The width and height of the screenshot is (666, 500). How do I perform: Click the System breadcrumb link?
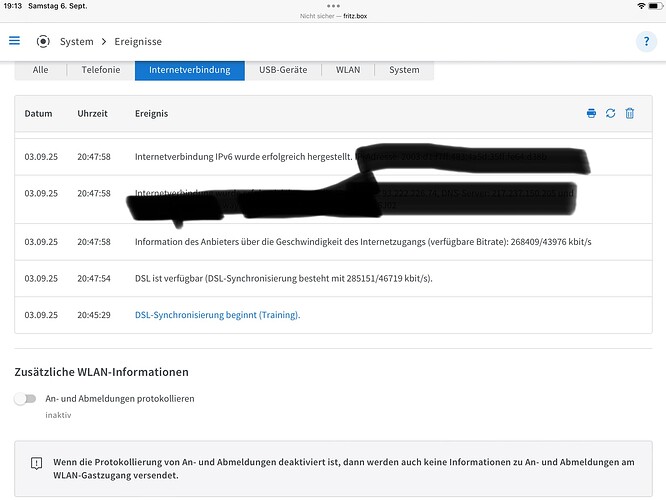click(76, 42)
